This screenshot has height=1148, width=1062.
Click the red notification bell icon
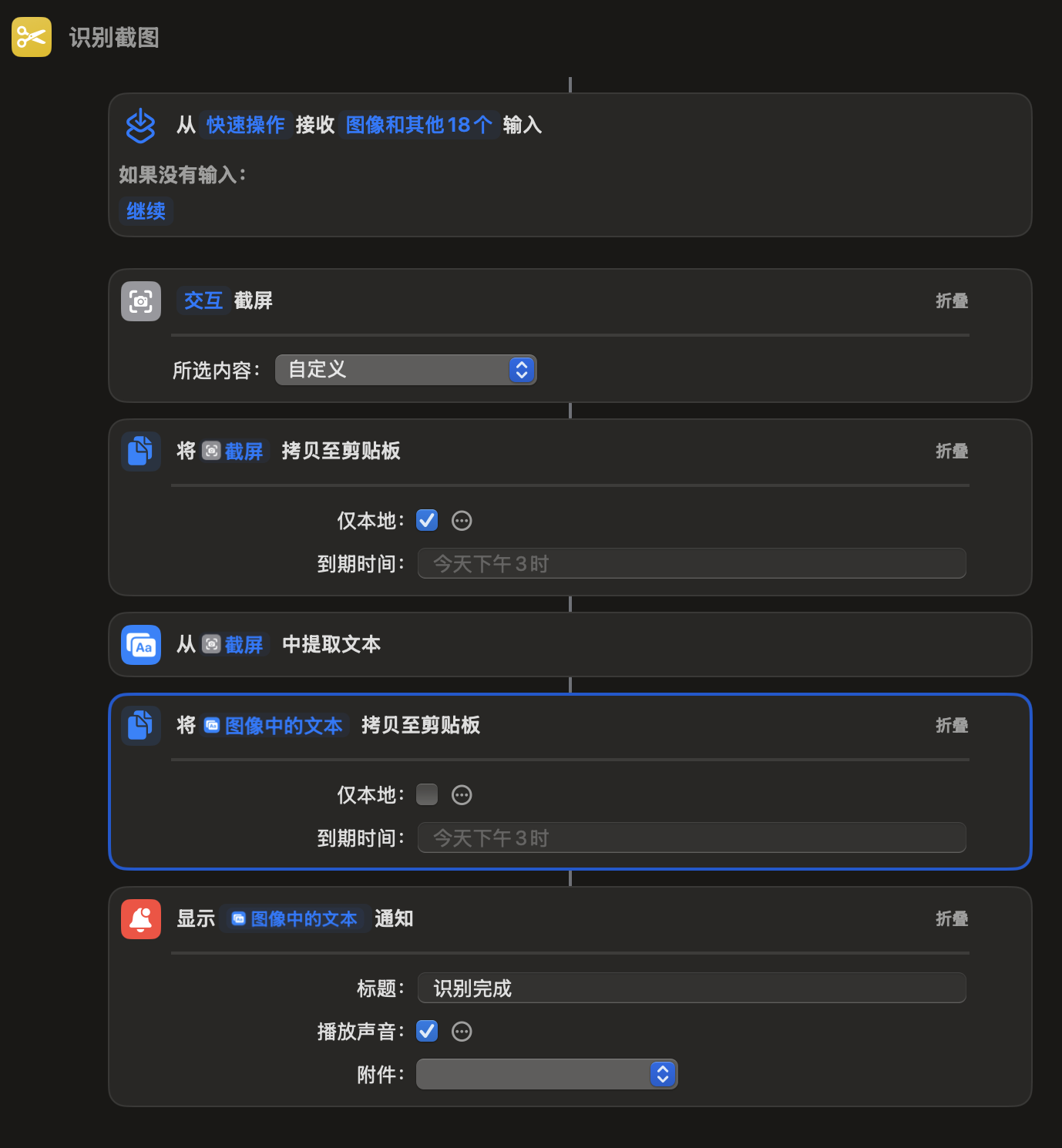coord(141,919)
